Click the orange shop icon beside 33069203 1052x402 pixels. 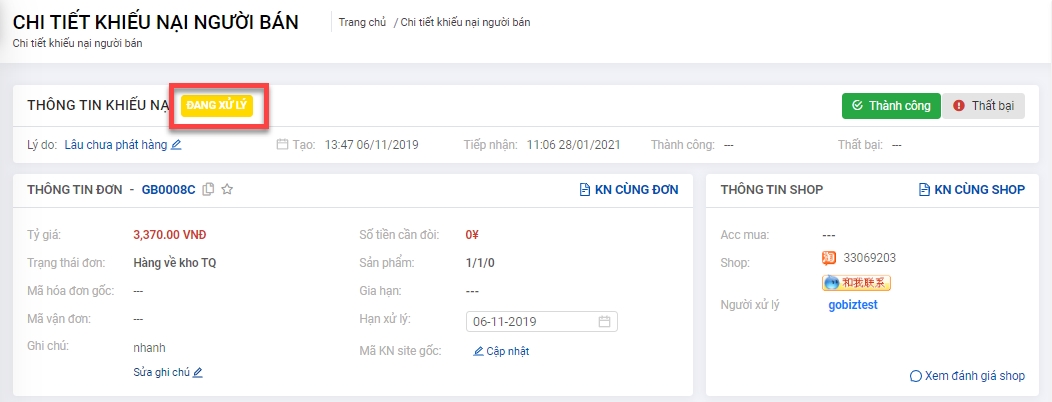tap(828, 260)
